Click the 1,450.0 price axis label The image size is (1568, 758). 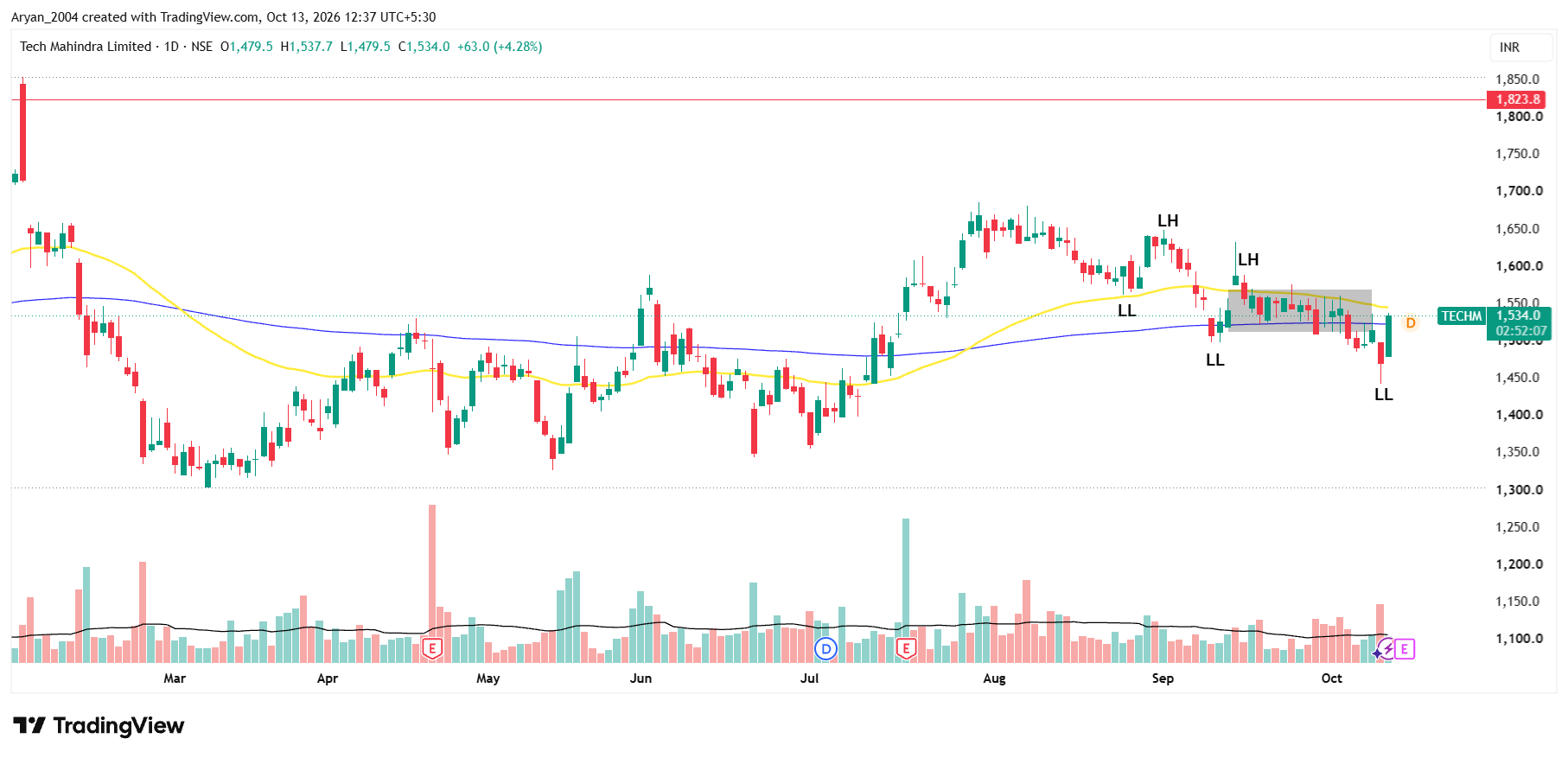click(1519, 378)
